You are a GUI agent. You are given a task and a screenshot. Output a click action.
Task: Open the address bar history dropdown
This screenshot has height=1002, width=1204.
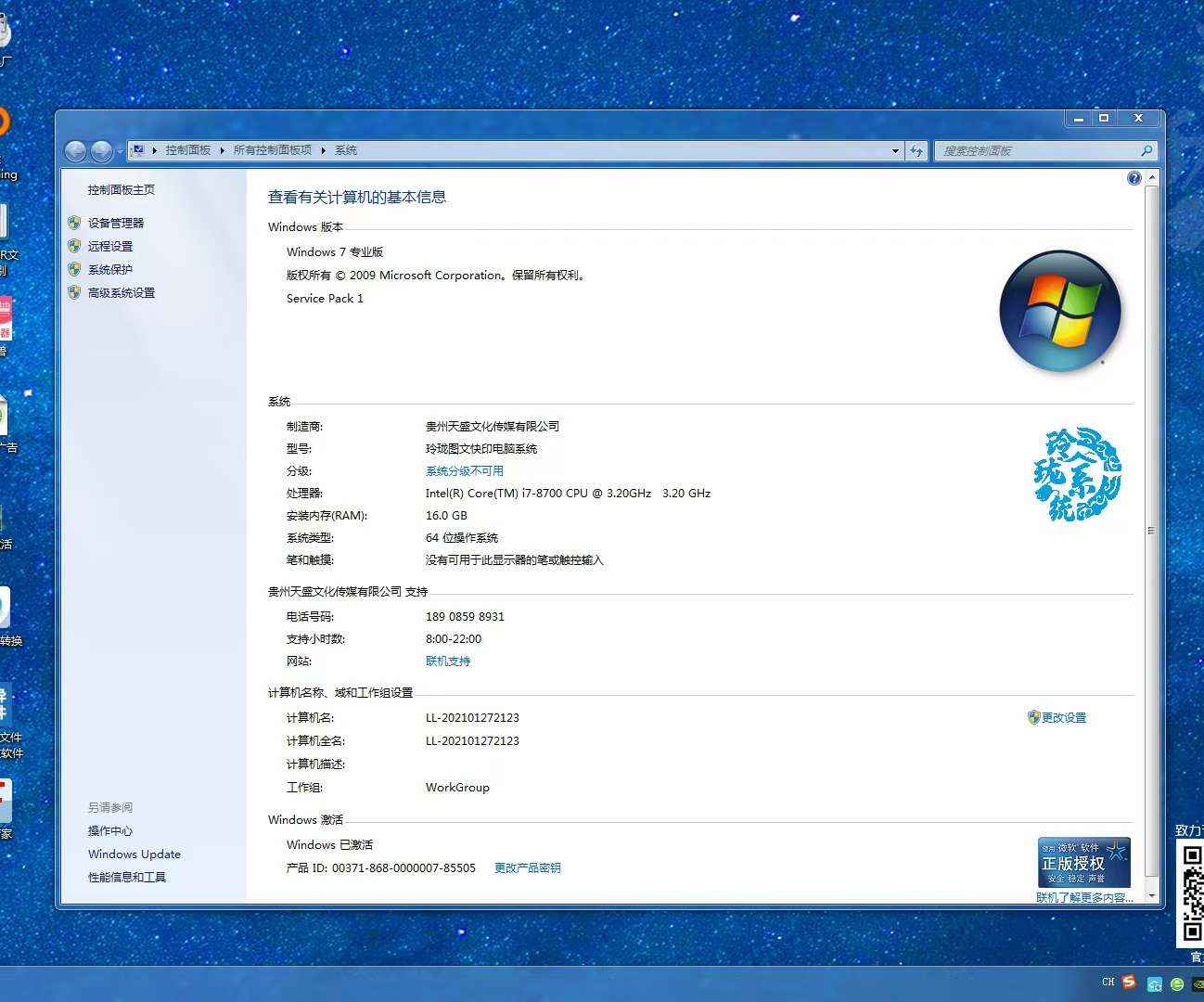(895, 150)
